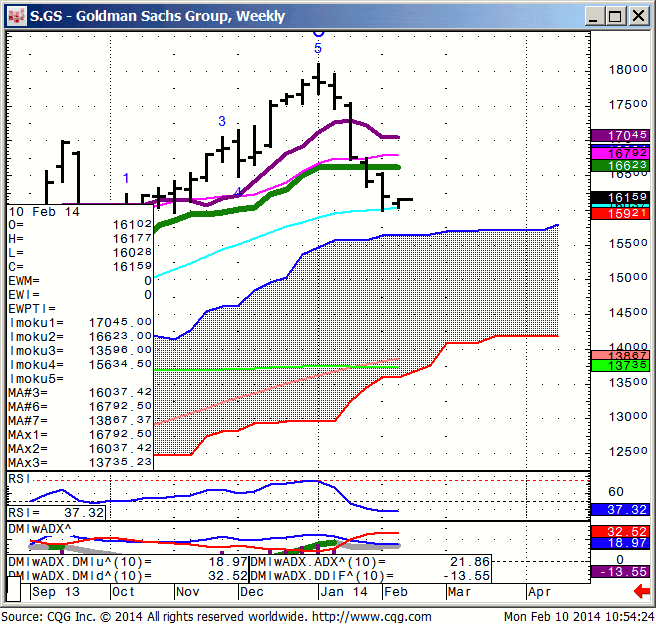Screen dimensions: 656x624
Task: Click the CQG chart icon in title bar
Action: 16,16
